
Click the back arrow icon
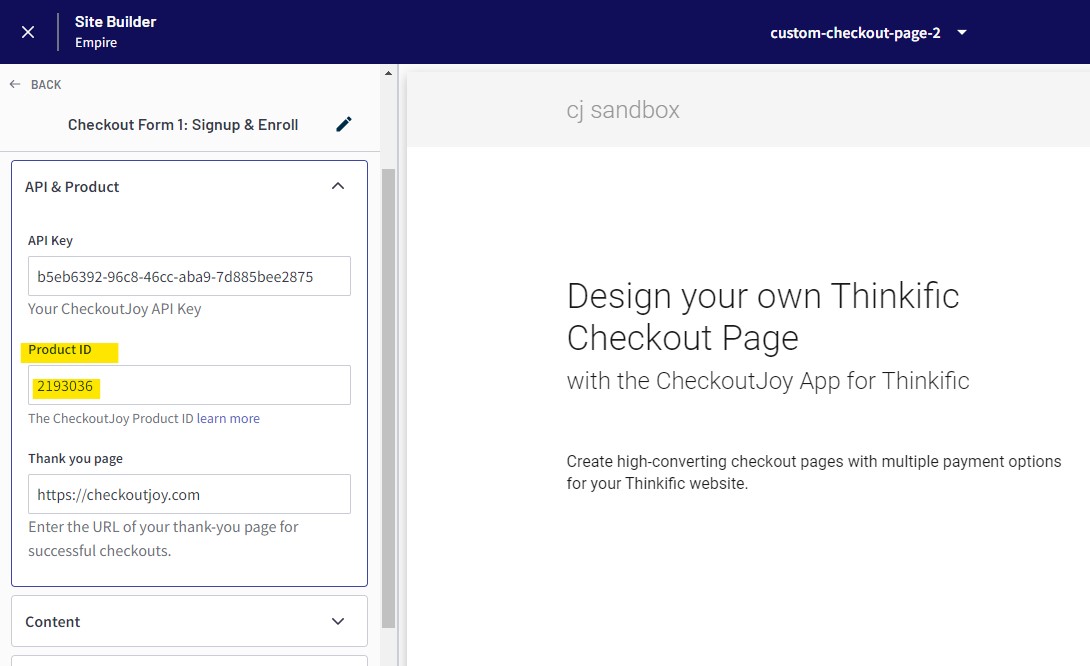point(15,84)
